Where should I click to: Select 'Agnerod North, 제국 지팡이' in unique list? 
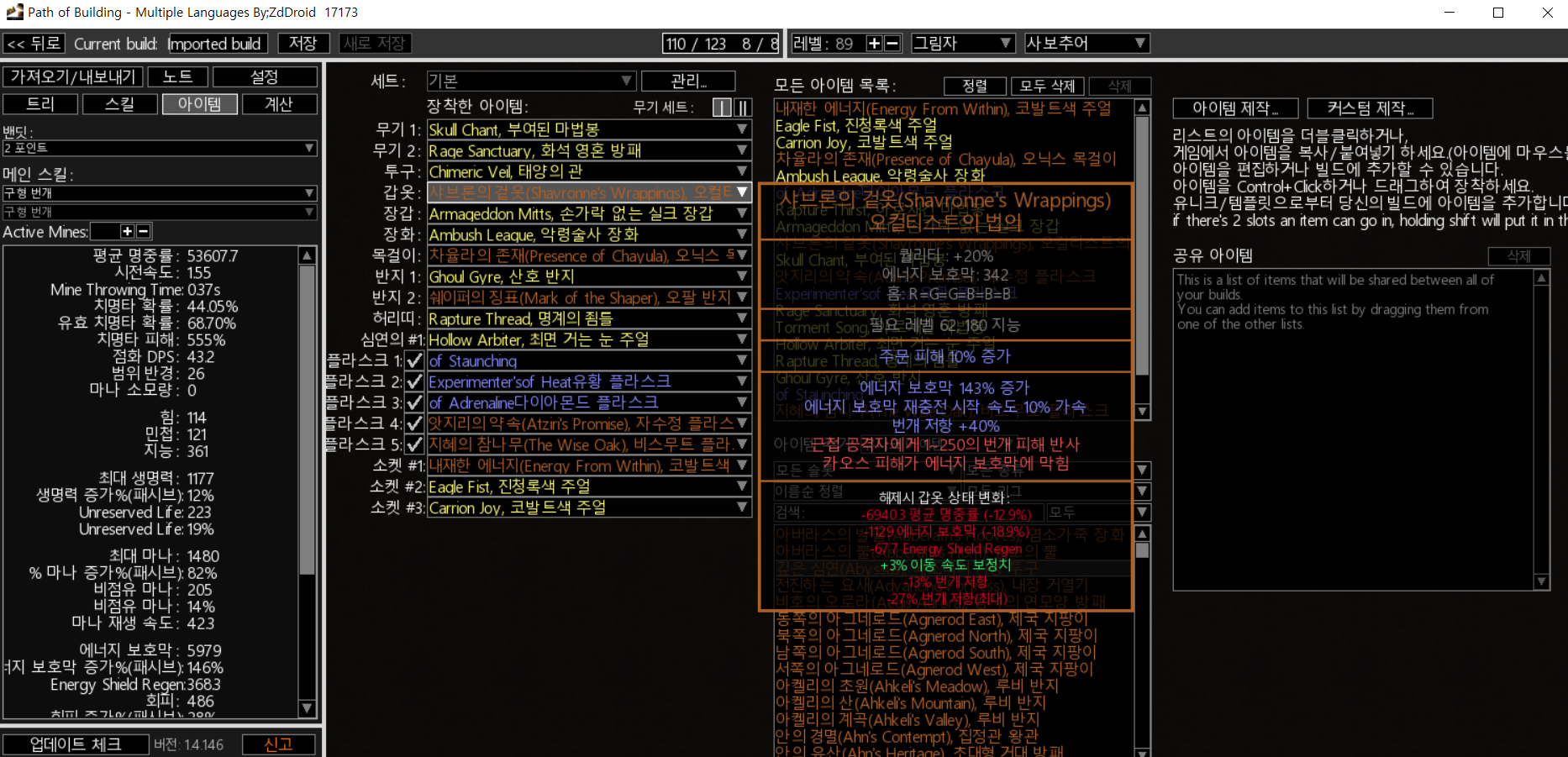(x=936, y=636)
